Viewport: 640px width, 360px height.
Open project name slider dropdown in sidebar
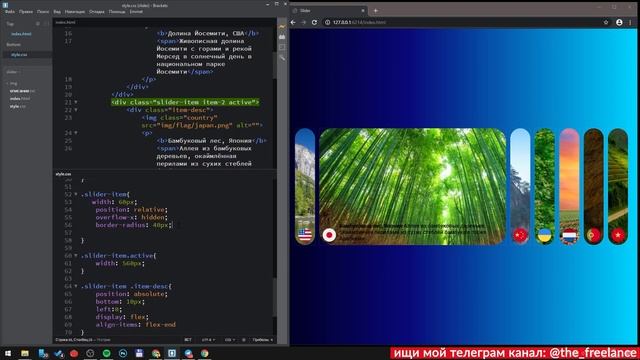(x=13, y=72)
